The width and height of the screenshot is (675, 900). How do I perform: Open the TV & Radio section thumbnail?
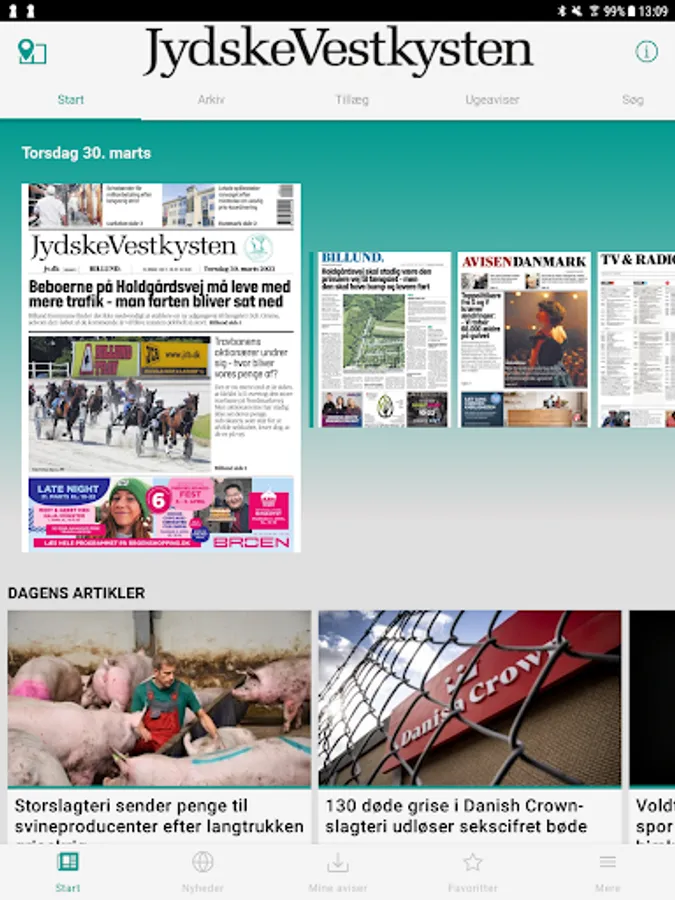click(x=636, y=339)
